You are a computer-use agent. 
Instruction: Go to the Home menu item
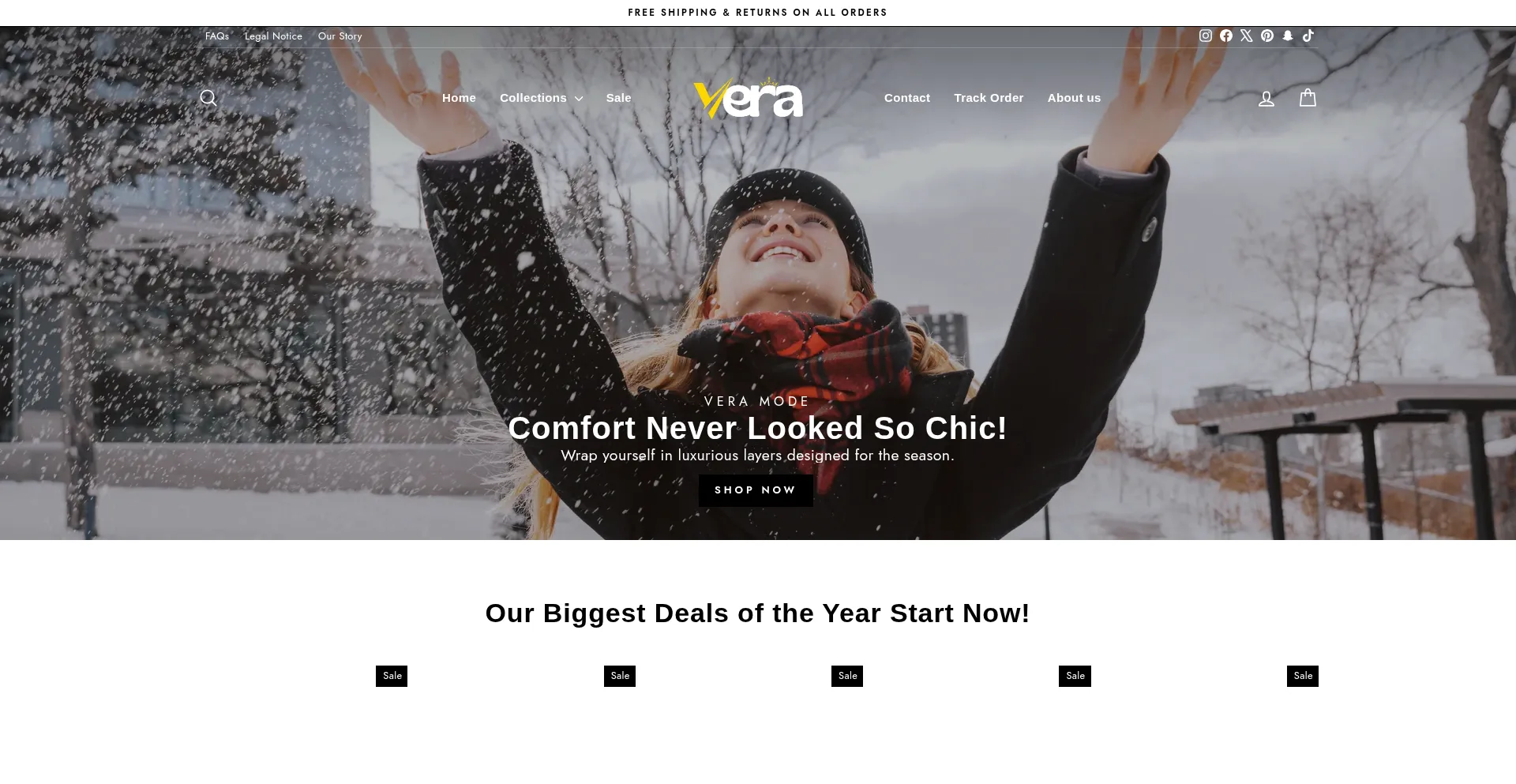[459, 98]
